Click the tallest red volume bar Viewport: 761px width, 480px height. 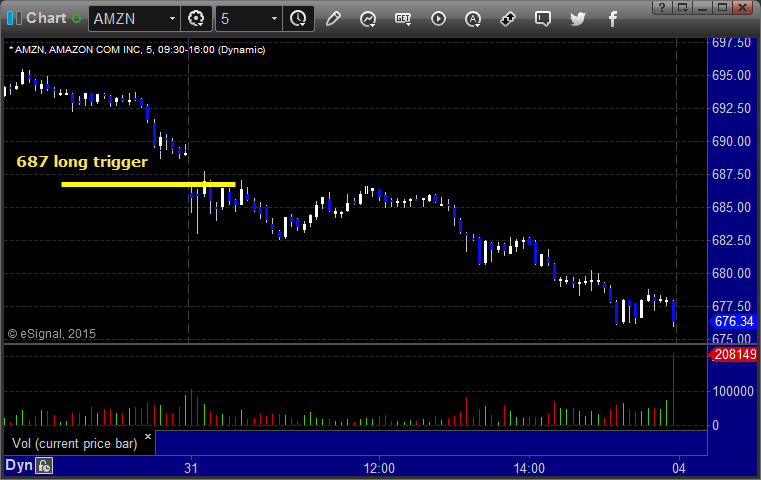pyautogui.click(x=674, y=390)
